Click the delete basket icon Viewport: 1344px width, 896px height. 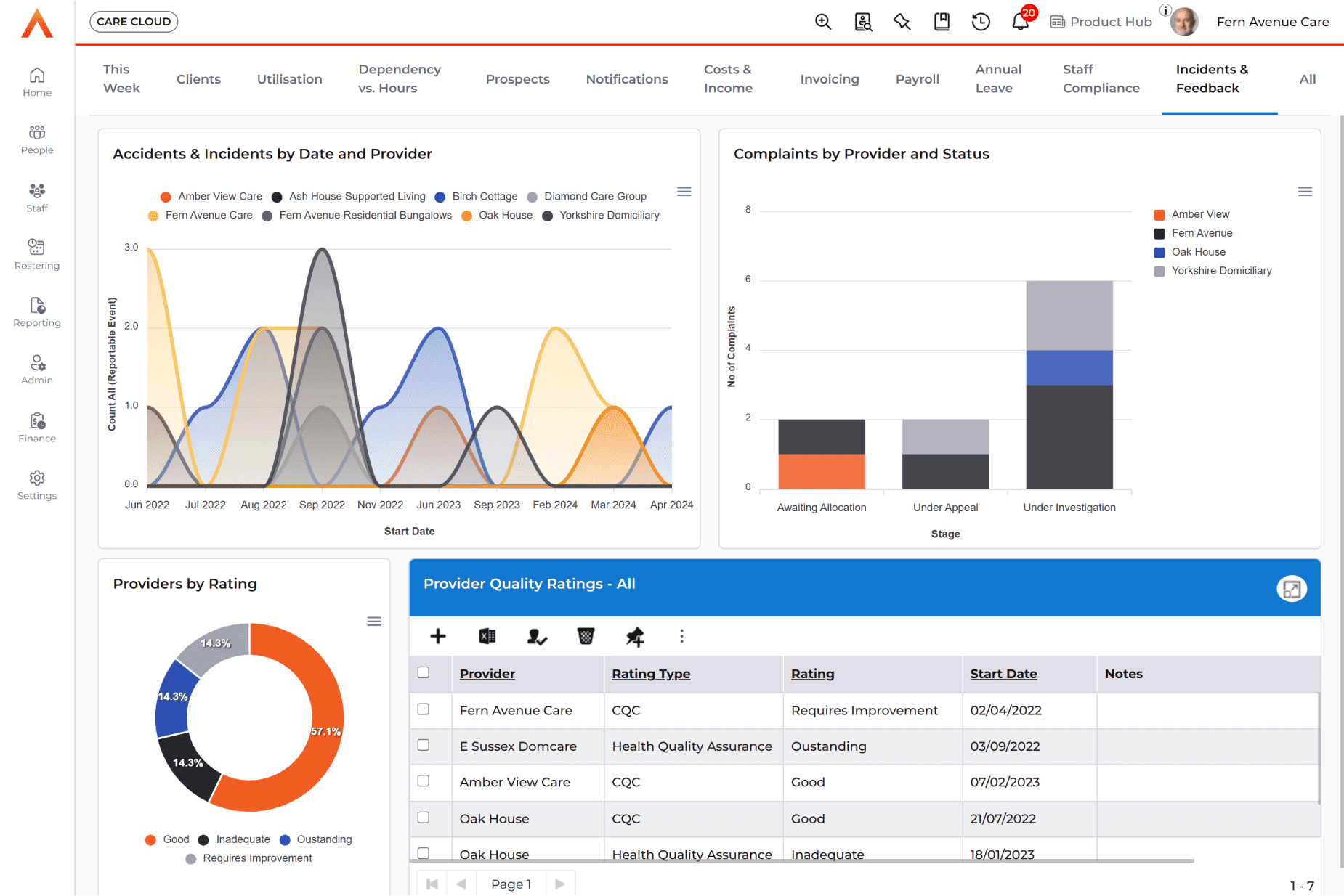586,637
